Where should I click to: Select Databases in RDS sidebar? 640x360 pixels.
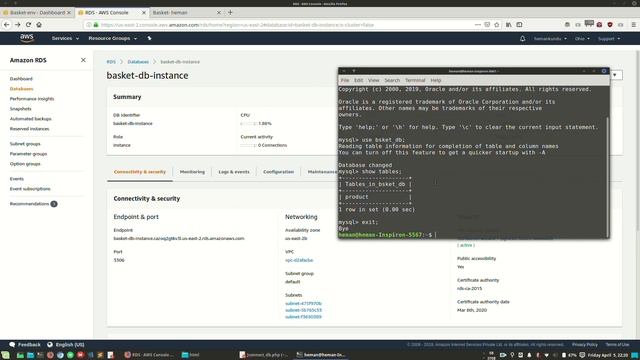click(22, 89)
